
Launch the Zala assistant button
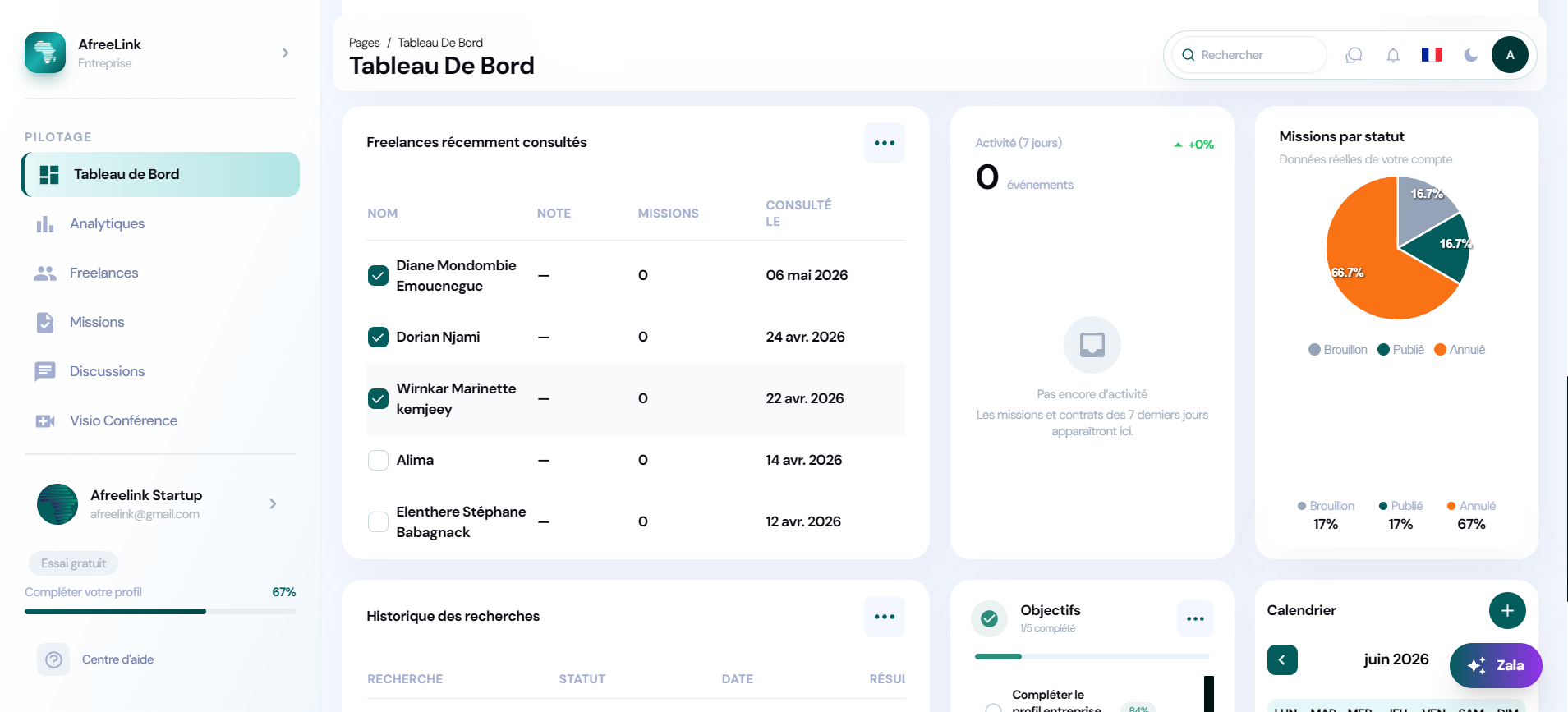click(x=1496, y=665)
